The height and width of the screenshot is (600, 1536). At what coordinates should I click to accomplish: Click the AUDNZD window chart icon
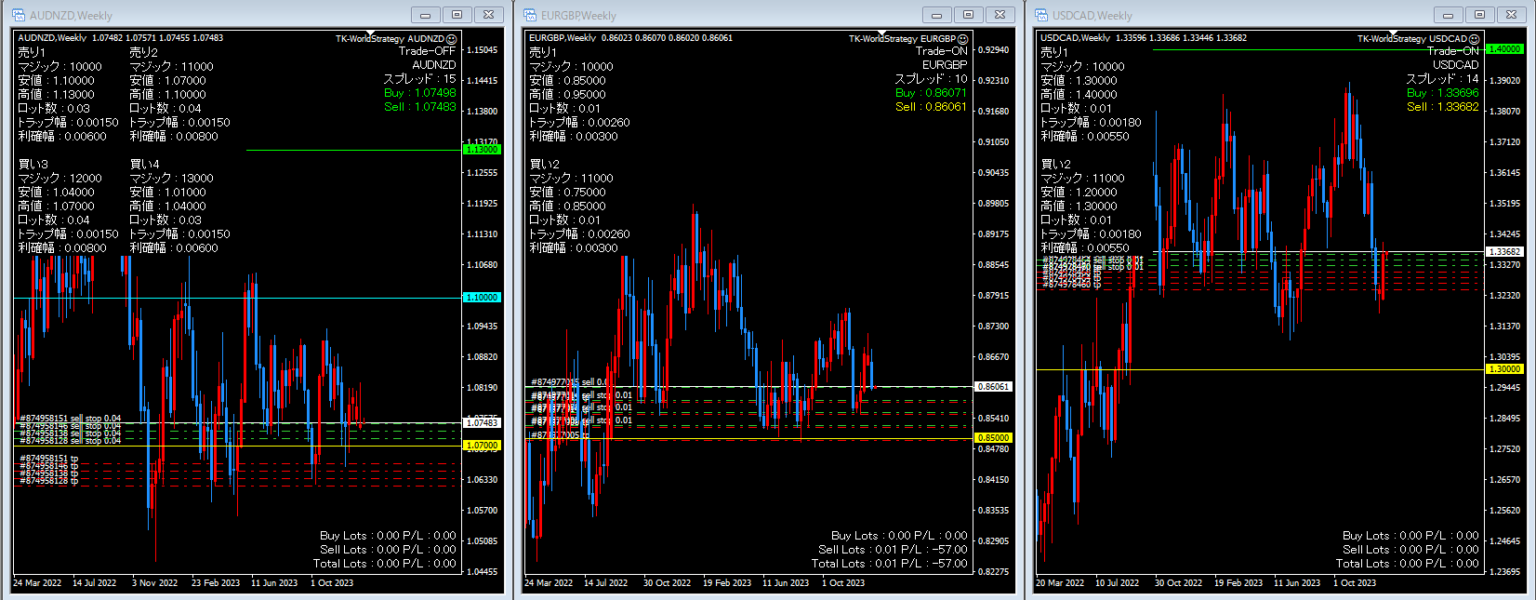coord(19,15)
